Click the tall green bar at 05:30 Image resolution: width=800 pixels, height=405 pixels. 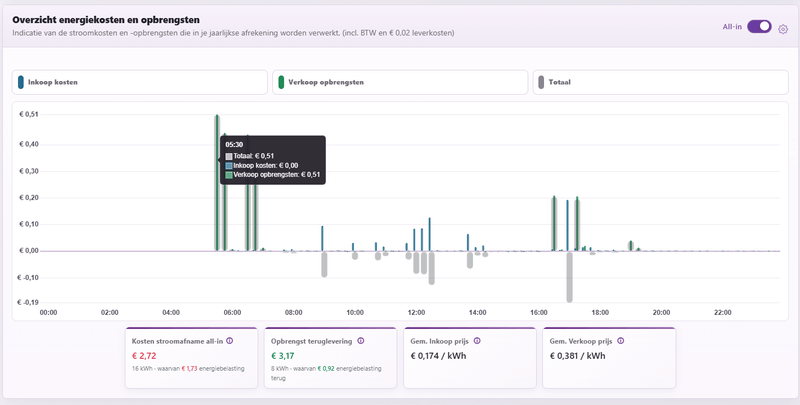pyautogui.click(x=217, y=183)
